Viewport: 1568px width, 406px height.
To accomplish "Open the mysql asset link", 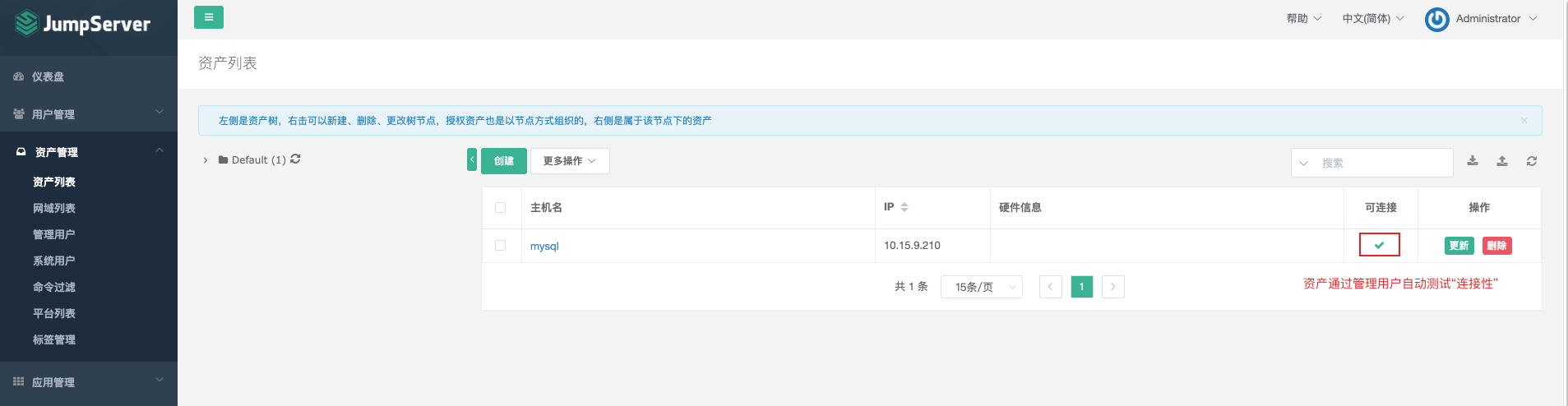I will coord(544,247).
